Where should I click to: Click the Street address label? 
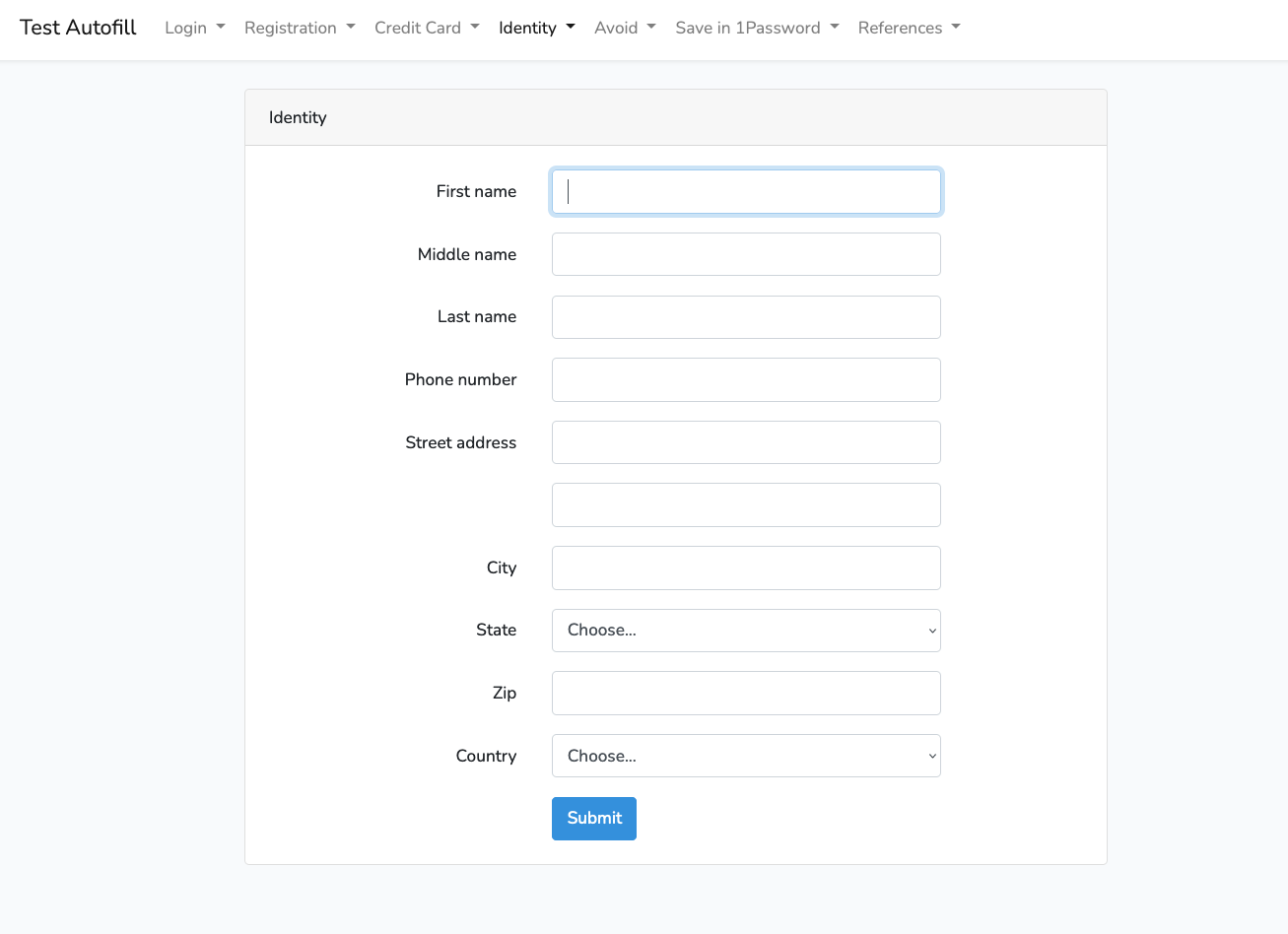point(460,442)
